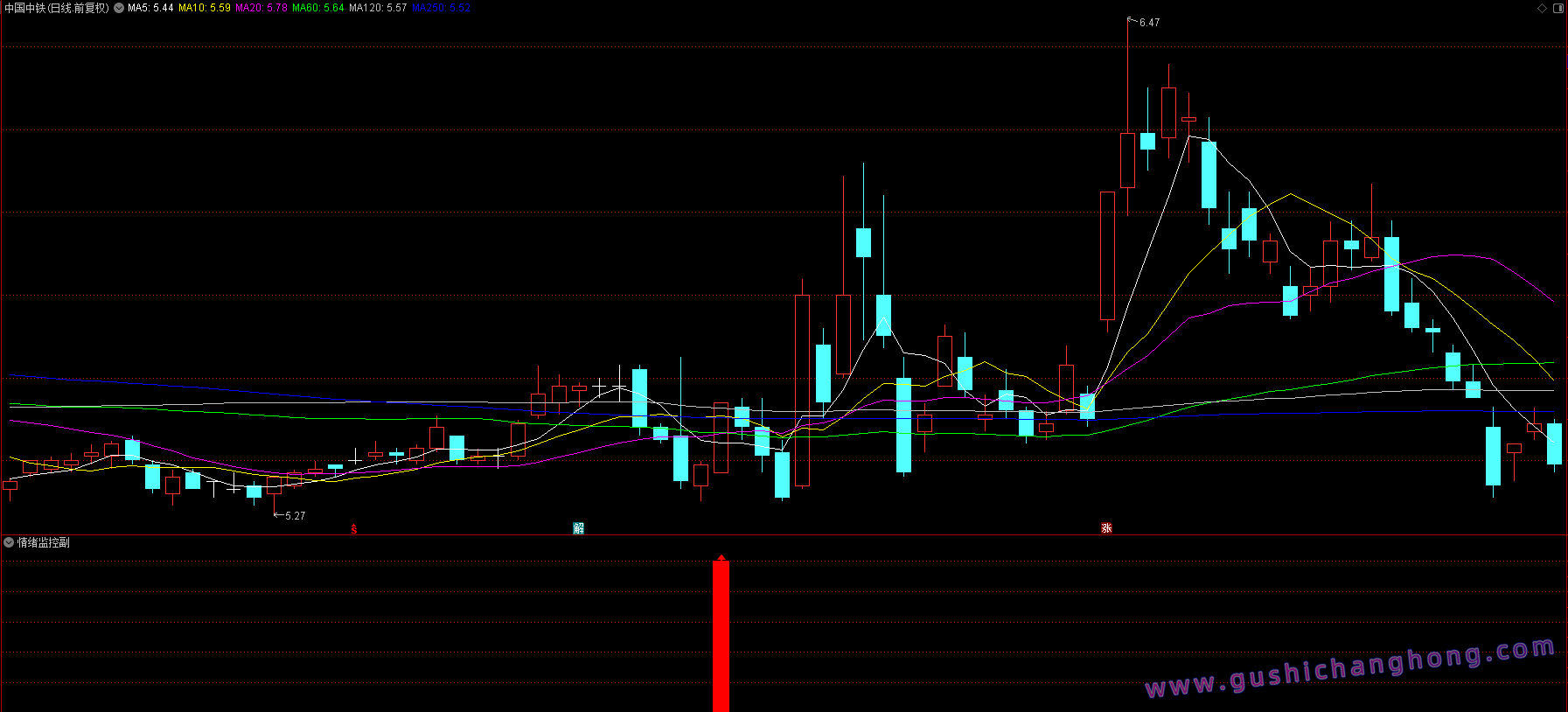Click the green MA60 legend label
This screenshot has height=712, width=1568.
(x=317, y=8)
